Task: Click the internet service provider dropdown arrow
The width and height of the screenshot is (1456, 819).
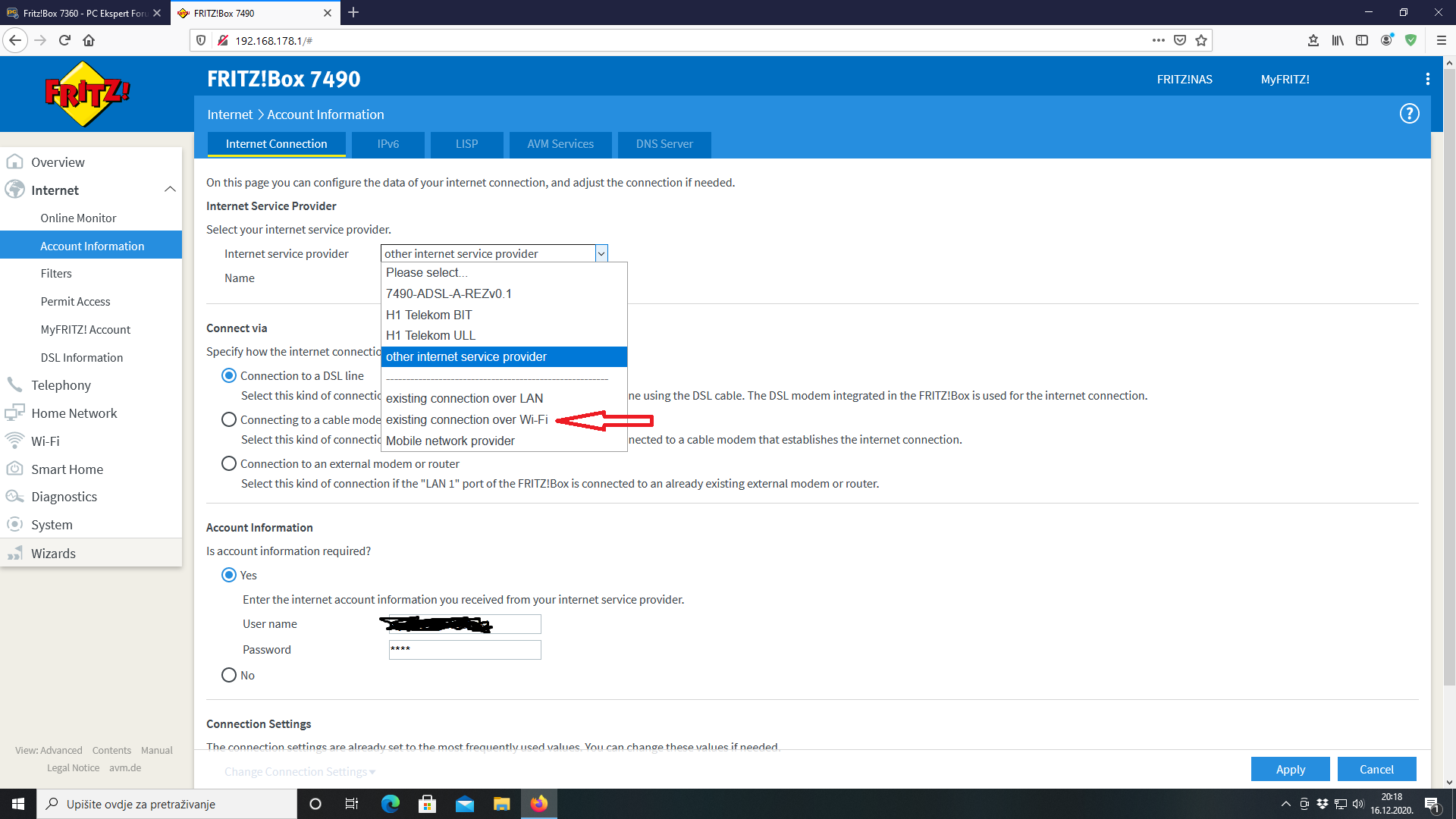Action: 601,253
